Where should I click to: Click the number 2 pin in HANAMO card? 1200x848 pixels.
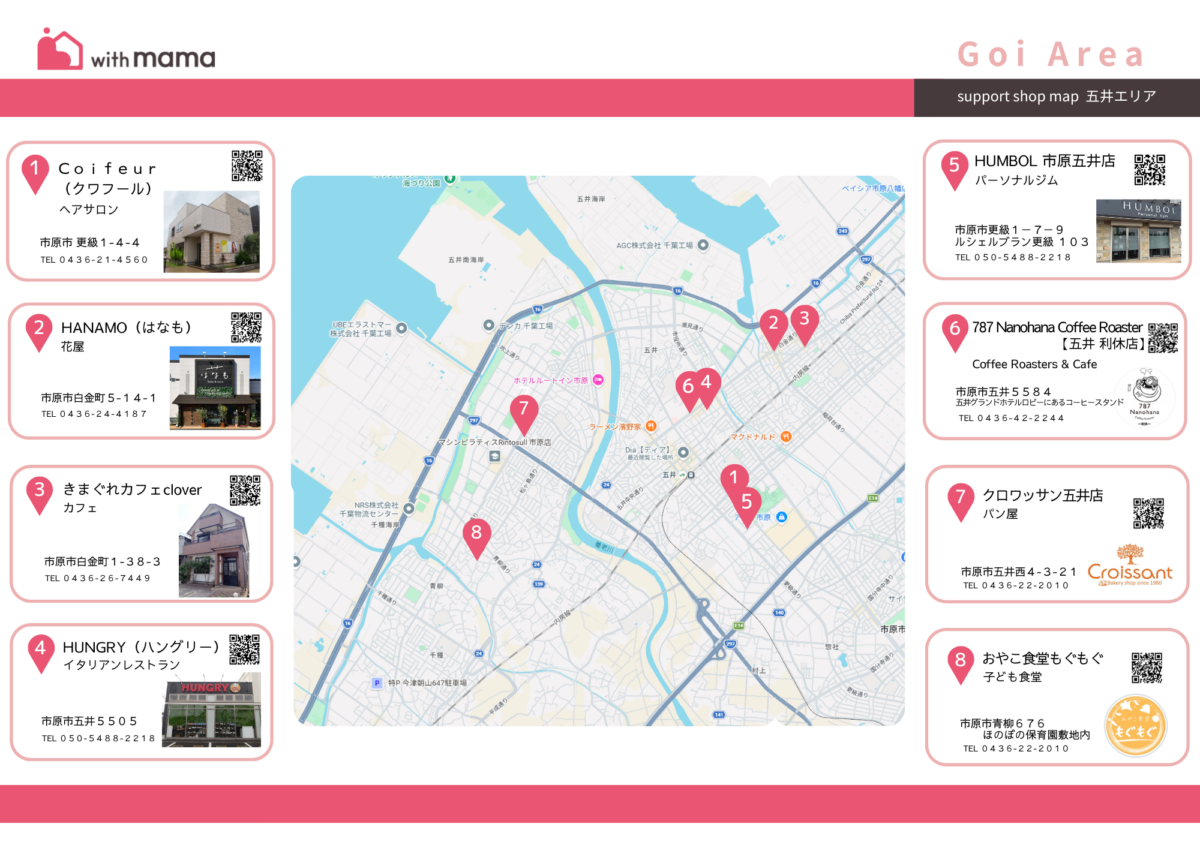[38, 332]
